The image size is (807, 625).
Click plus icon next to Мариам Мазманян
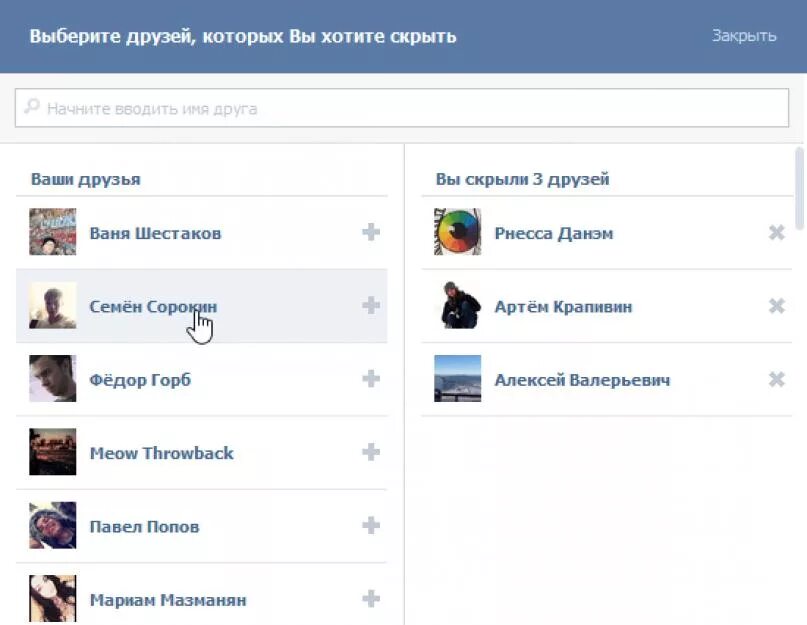point(371,599)
